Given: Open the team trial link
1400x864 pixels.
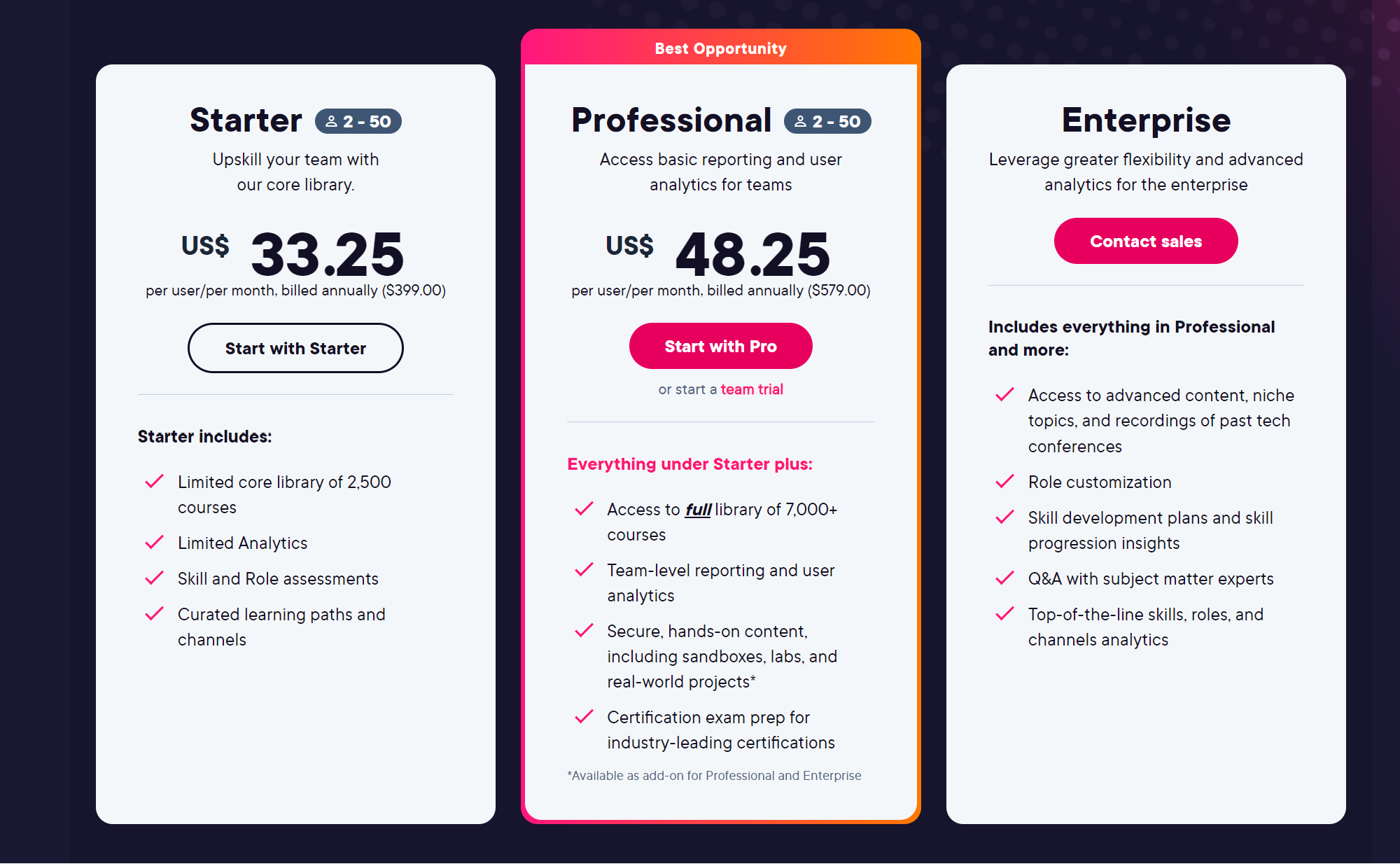Looking at the screenshot, I should point(752,389).
